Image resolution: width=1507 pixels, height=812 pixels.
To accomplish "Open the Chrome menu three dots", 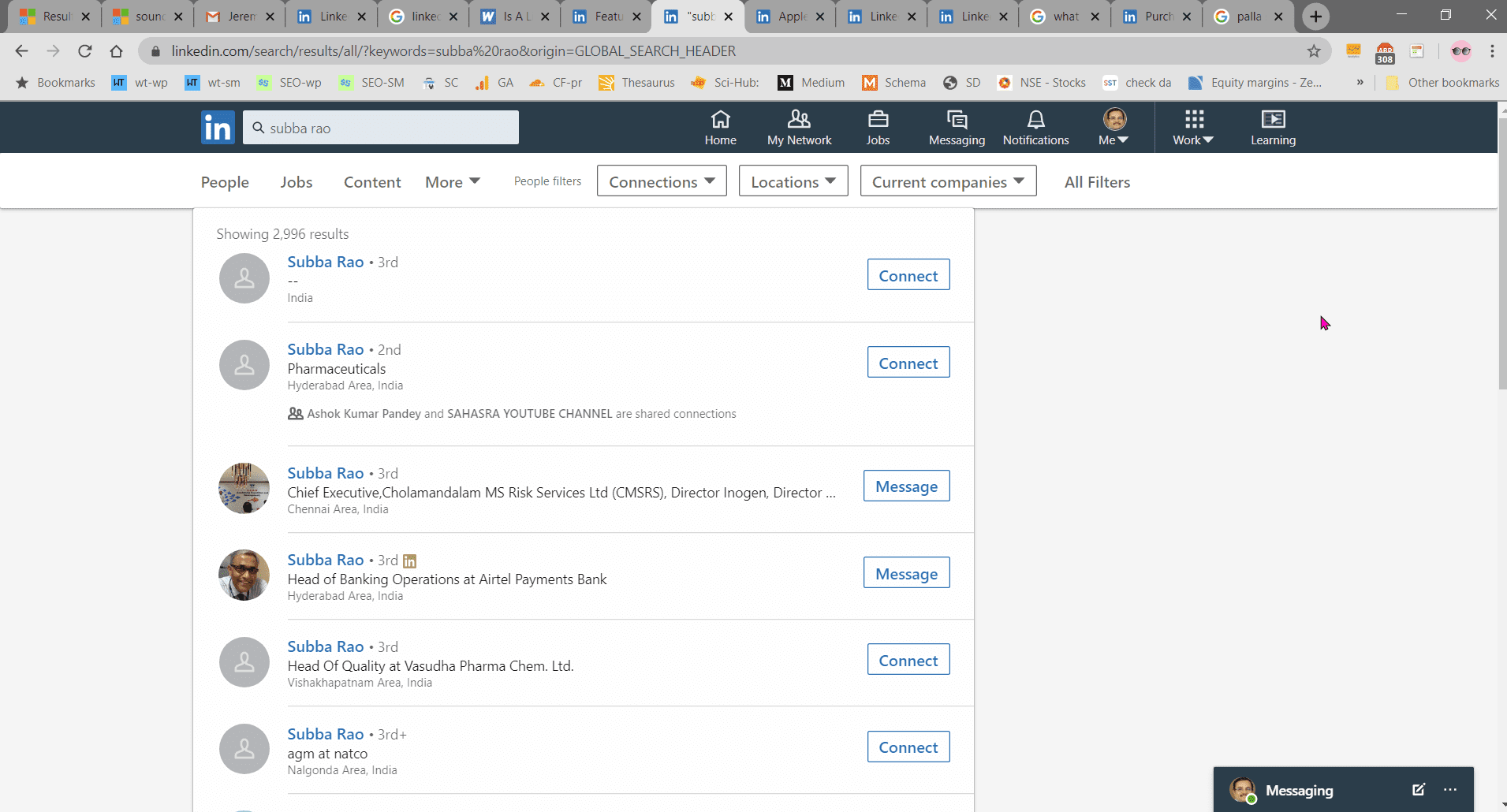I will pos(1492,51).
